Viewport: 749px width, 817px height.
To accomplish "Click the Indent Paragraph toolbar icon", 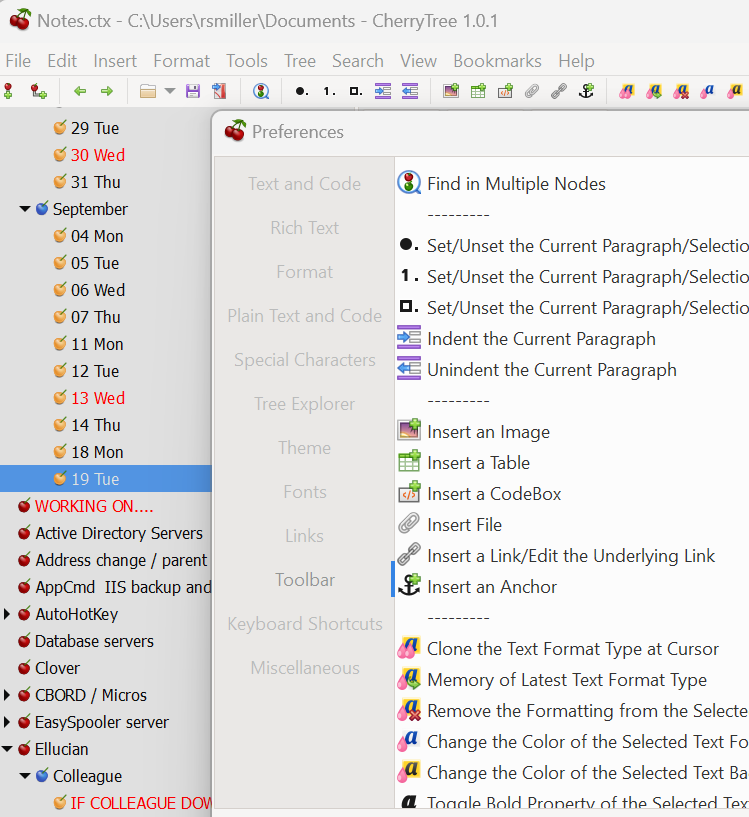I will click(383, 91).
